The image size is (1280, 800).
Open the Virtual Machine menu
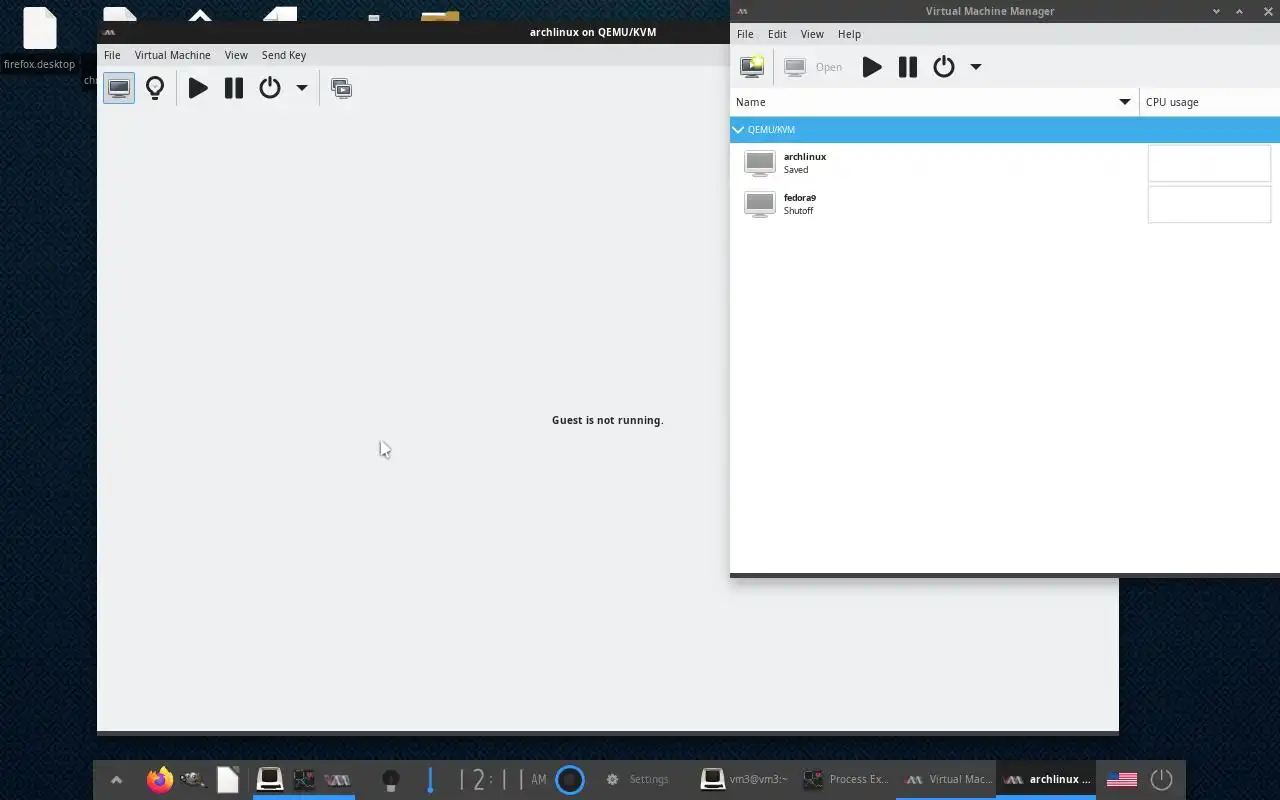(172, 55)
